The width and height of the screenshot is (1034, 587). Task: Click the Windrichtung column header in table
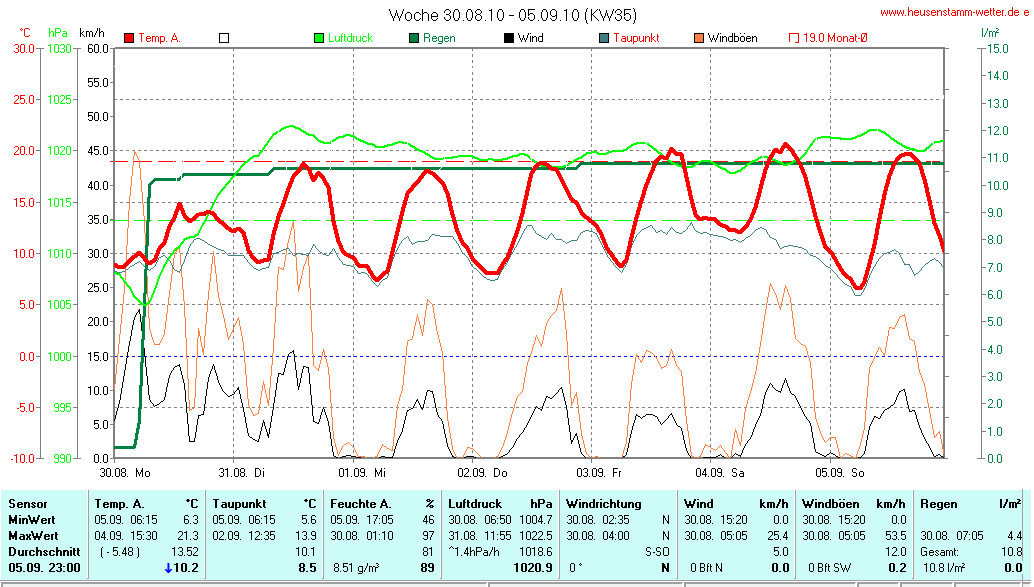[x=602, y=504]
